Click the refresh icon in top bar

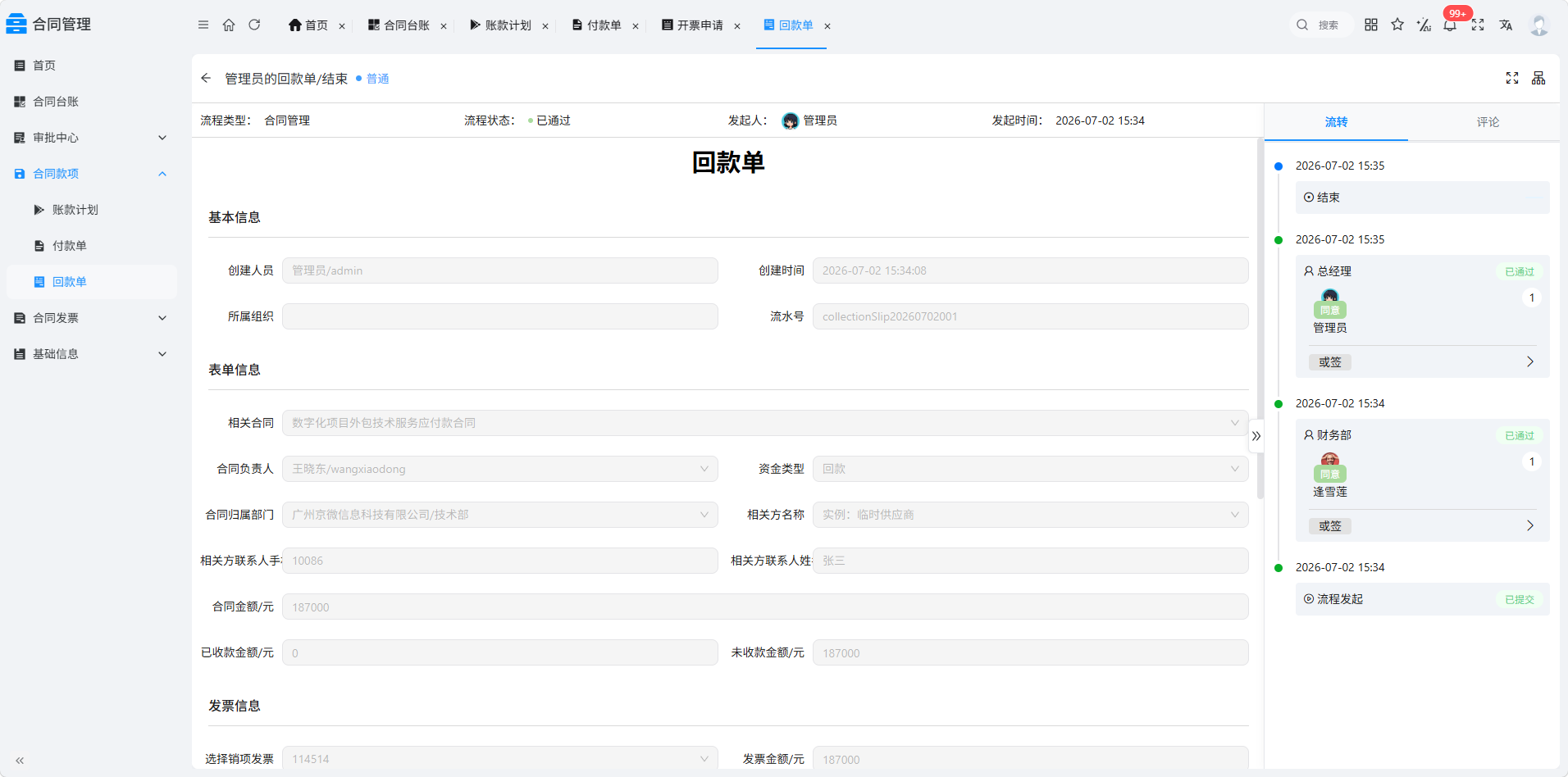click(254, 25)
